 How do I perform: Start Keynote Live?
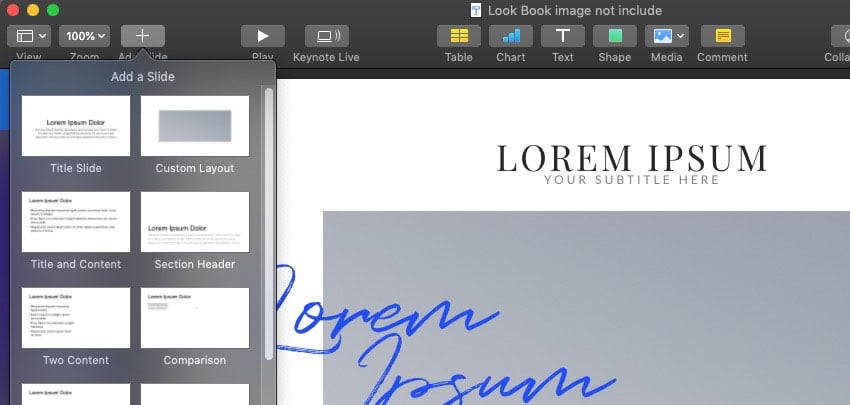(327, 36)
